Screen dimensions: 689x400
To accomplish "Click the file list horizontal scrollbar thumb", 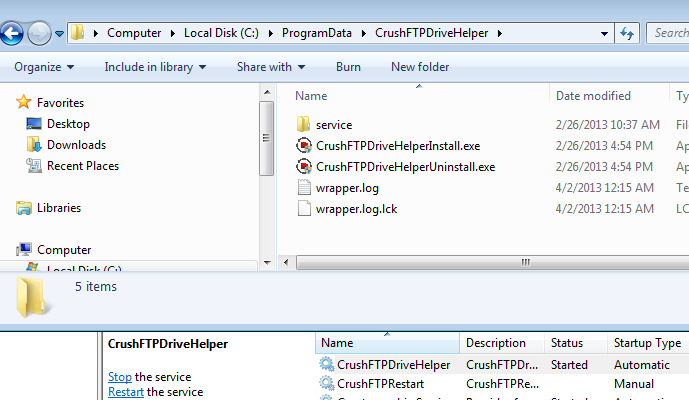I will click(493, 262).
